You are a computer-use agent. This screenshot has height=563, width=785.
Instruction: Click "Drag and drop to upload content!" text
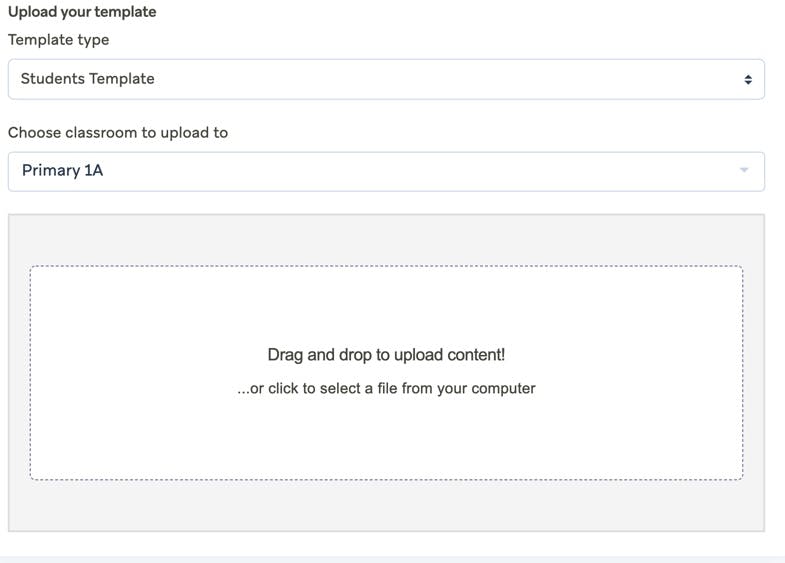click(x=386, y=355)
